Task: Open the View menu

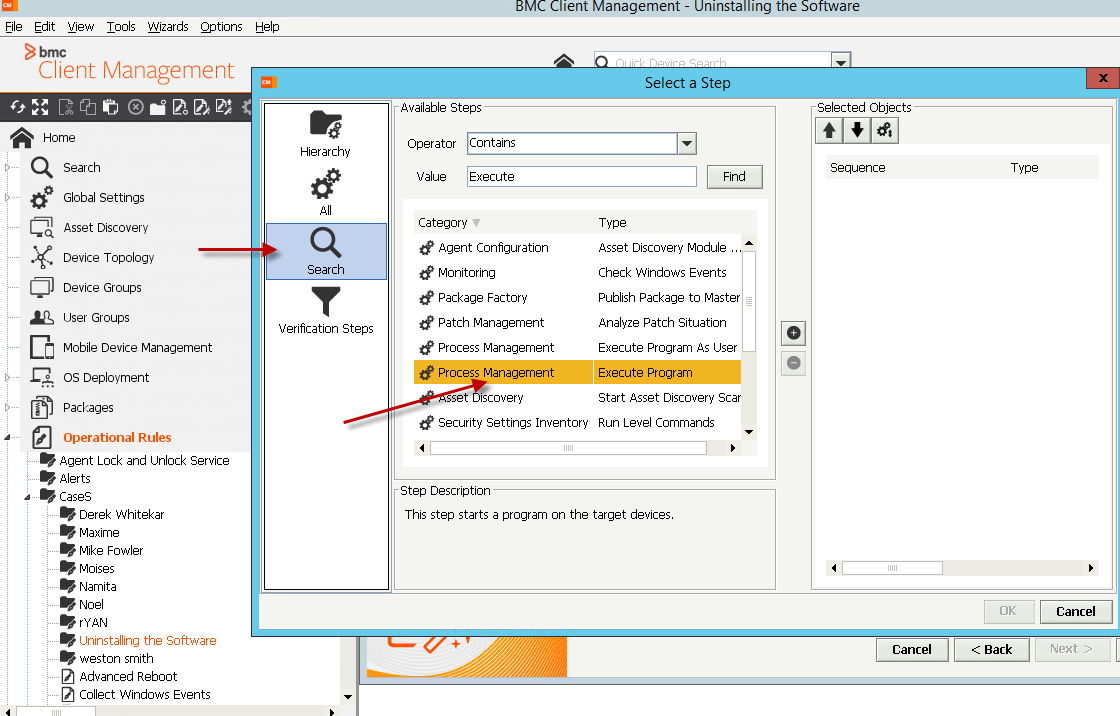Action: (81, 26)
